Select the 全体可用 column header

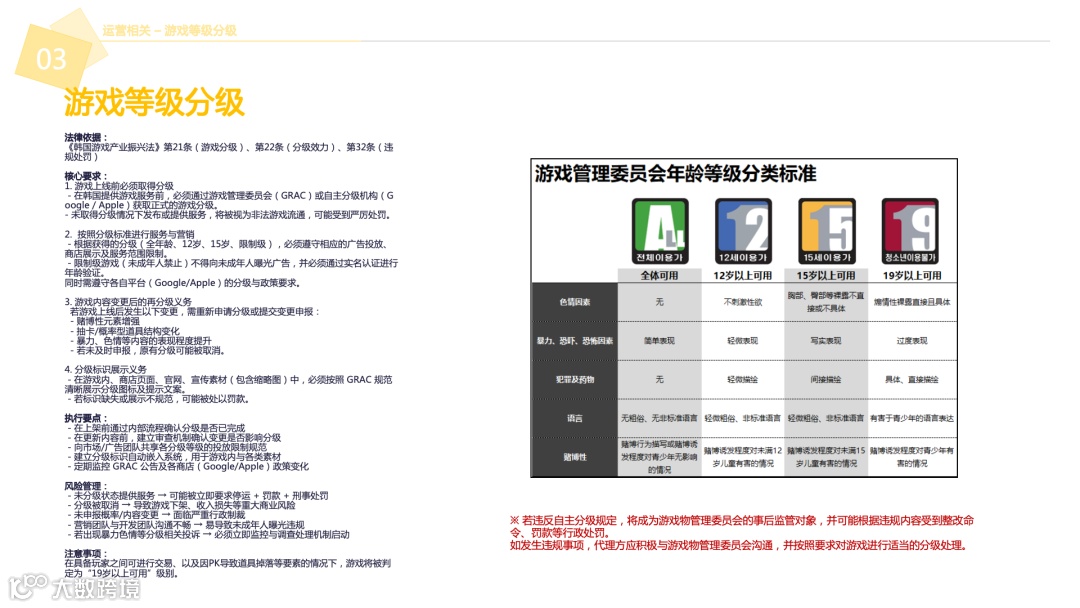(660, 275)
